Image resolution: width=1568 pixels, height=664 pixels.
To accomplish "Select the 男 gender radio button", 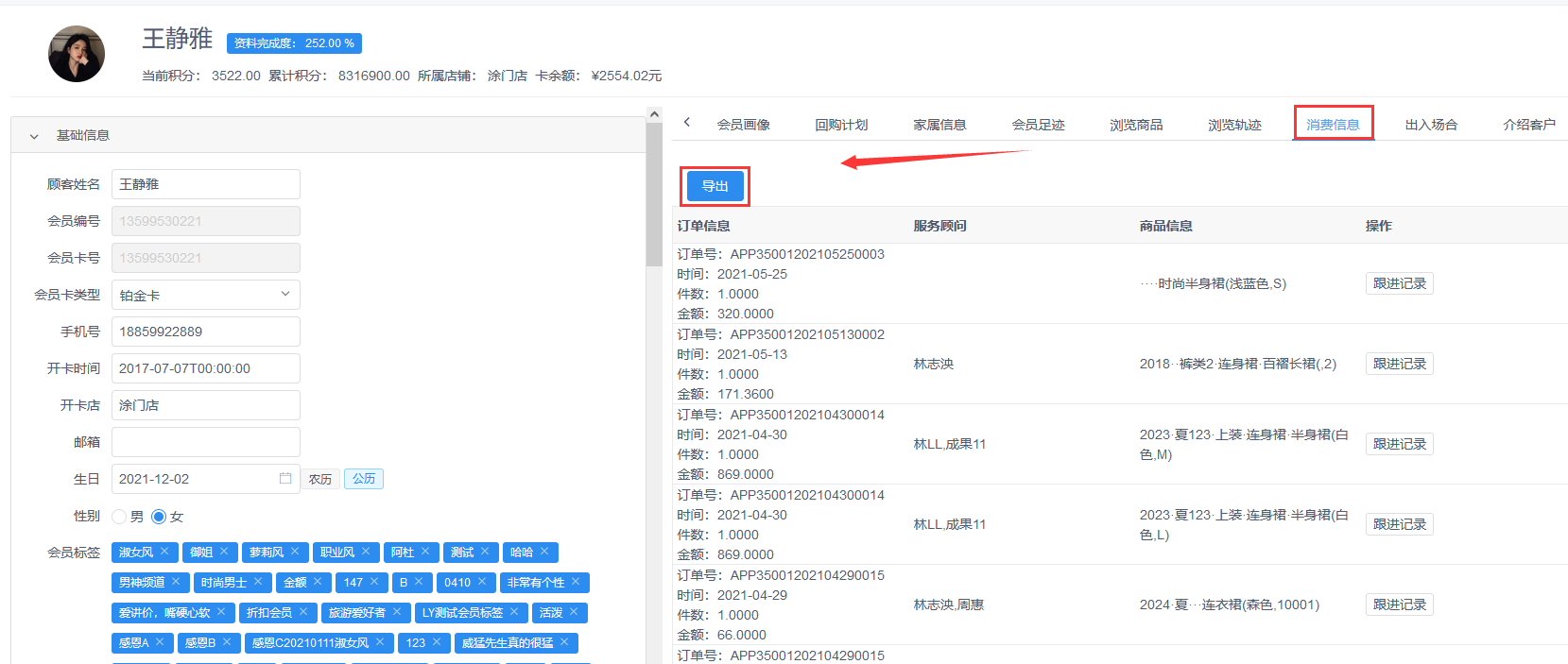I will (119, 517).
